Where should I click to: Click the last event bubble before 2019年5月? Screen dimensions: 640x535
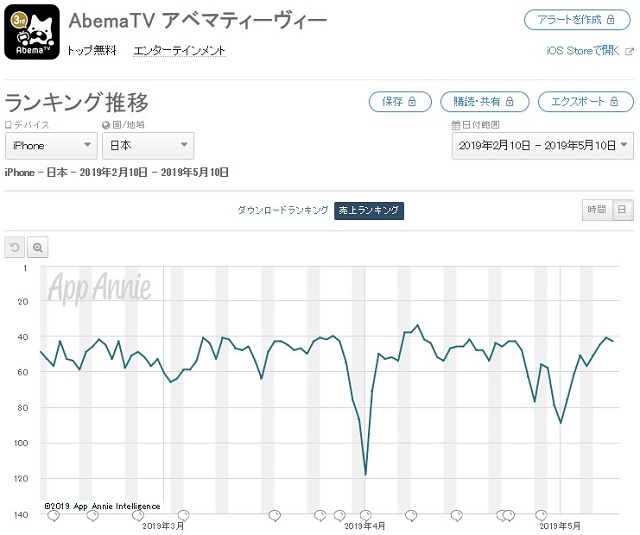tap(541, 515)
